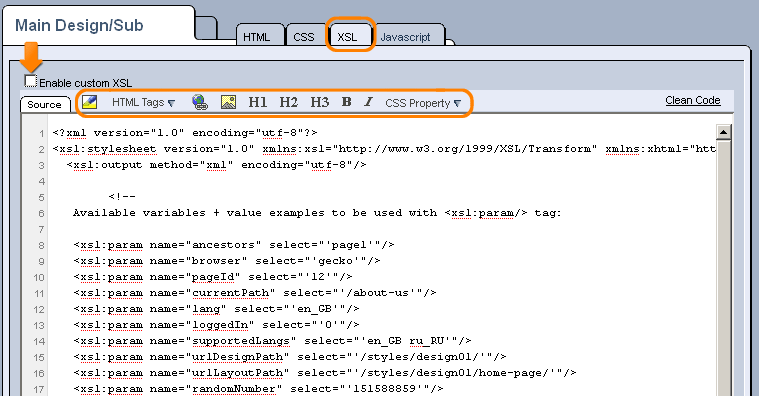Apply H2 heading tag
Viewport: 759px width, 396px height.
point(288,102)
